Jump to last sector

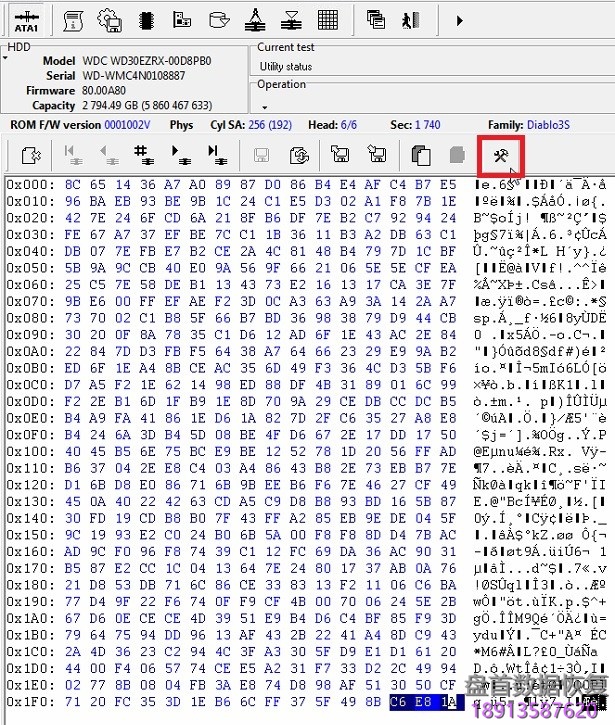[x=217, y=155]
